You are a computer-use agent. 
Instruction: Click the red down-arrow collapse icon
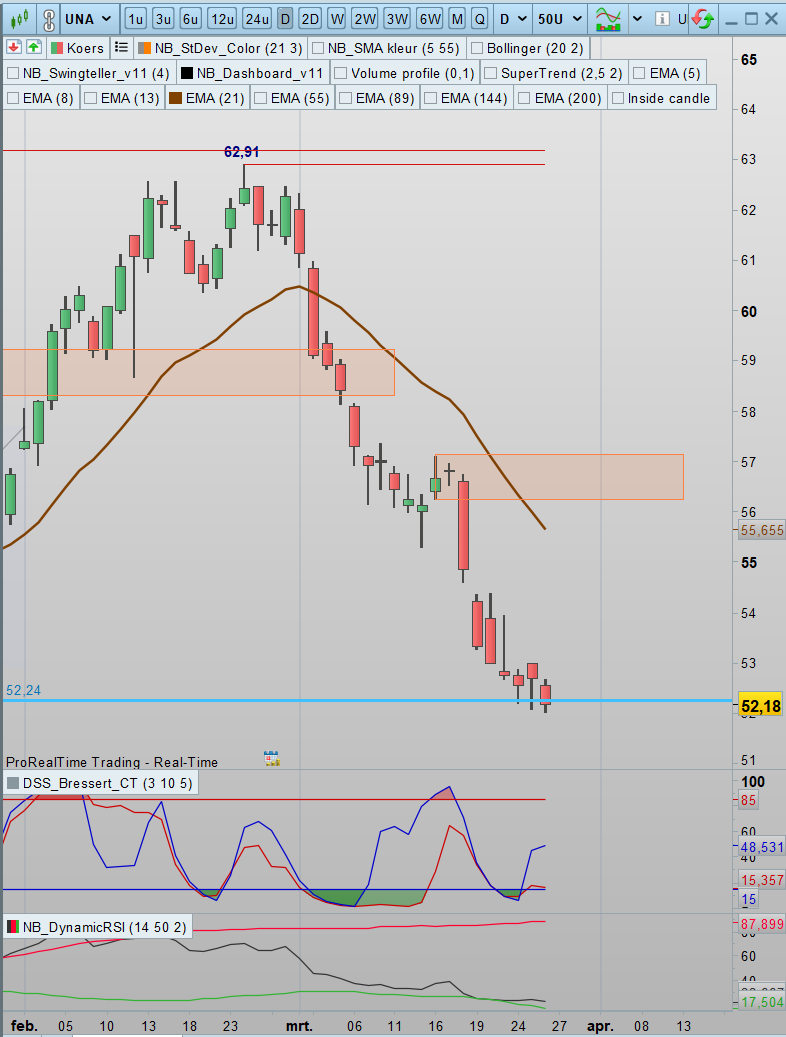14,47
